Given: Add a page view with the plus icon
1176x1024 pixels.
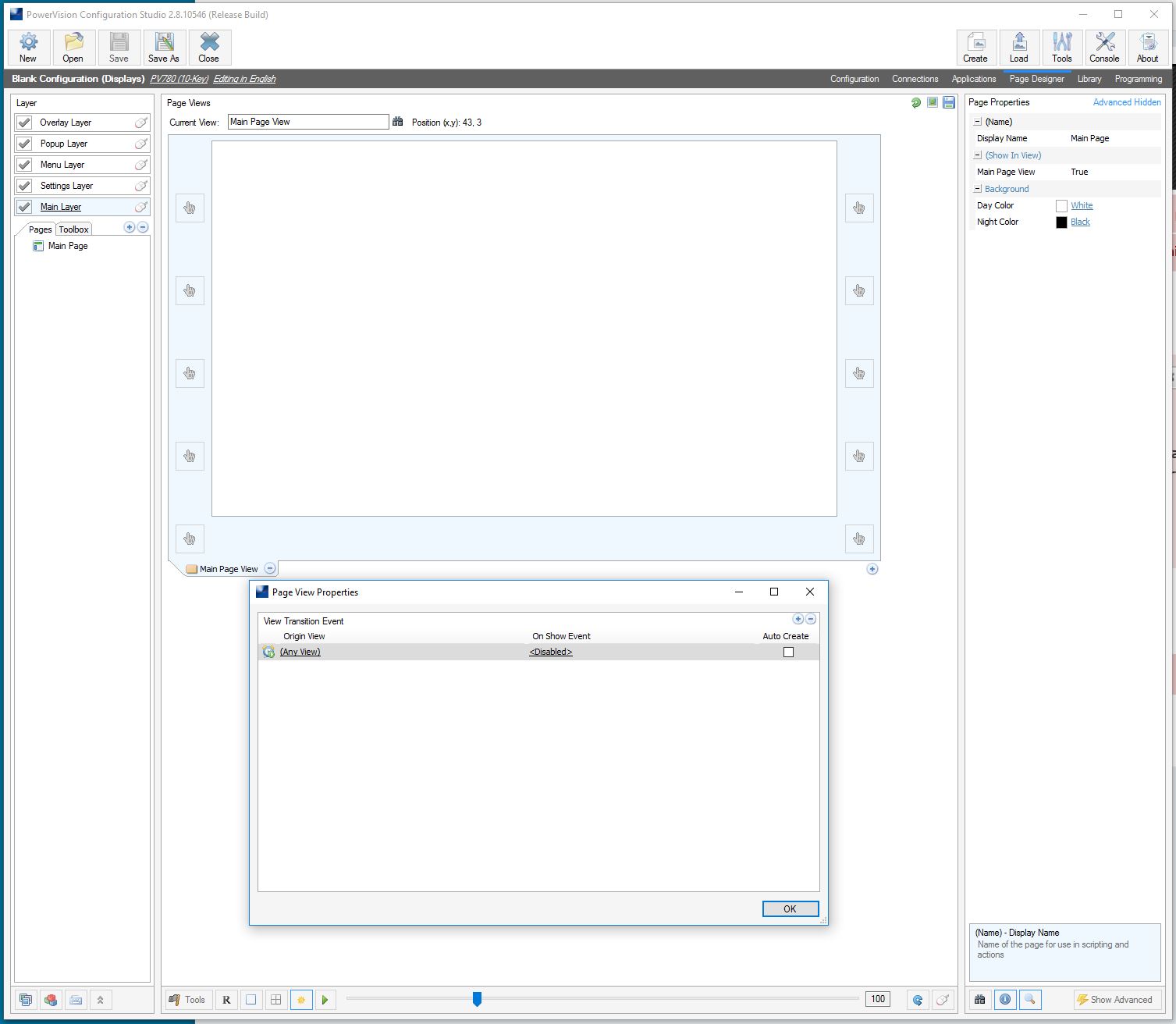Looking at the screenshot, I should pyautogui.click(x=872, y=569).
